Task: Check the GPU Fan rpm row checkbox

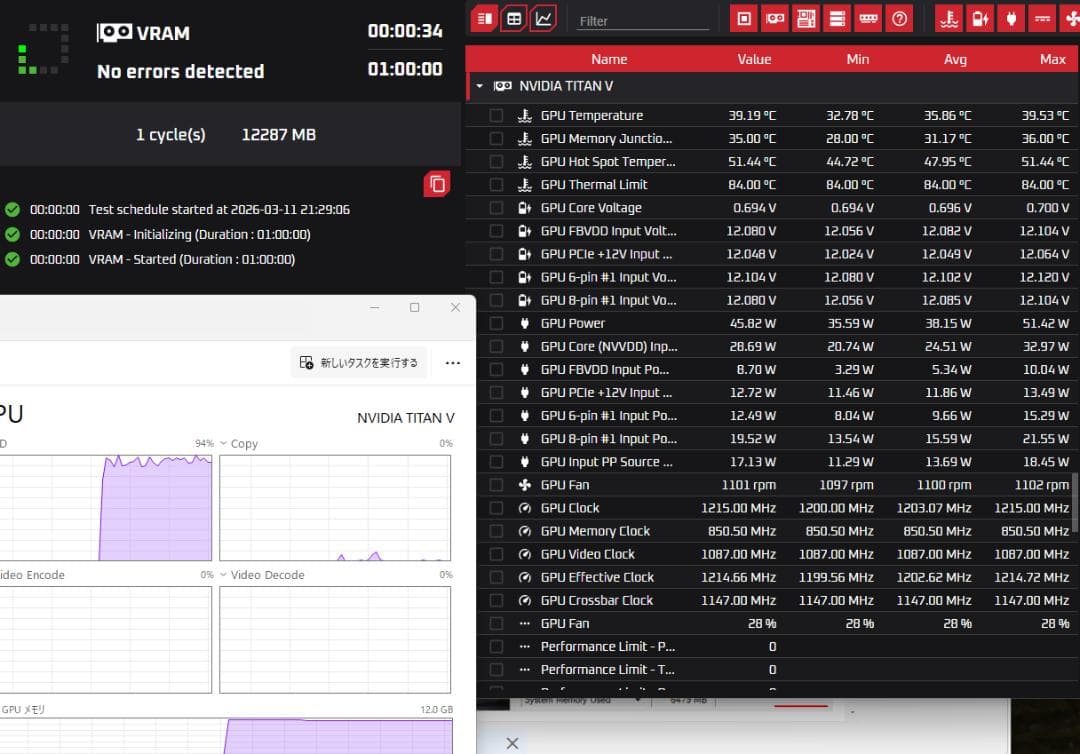Action: [x=496, y=485]
